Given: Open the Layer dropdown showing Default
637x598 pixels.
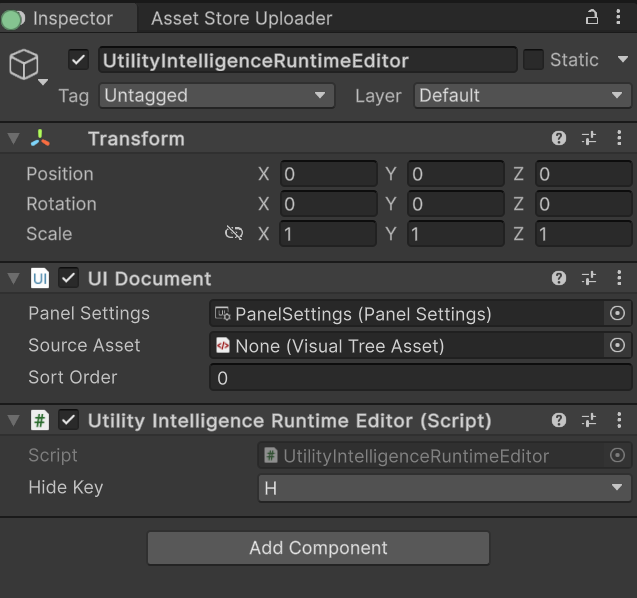Looking at the screenshot, I should (522, 96).
